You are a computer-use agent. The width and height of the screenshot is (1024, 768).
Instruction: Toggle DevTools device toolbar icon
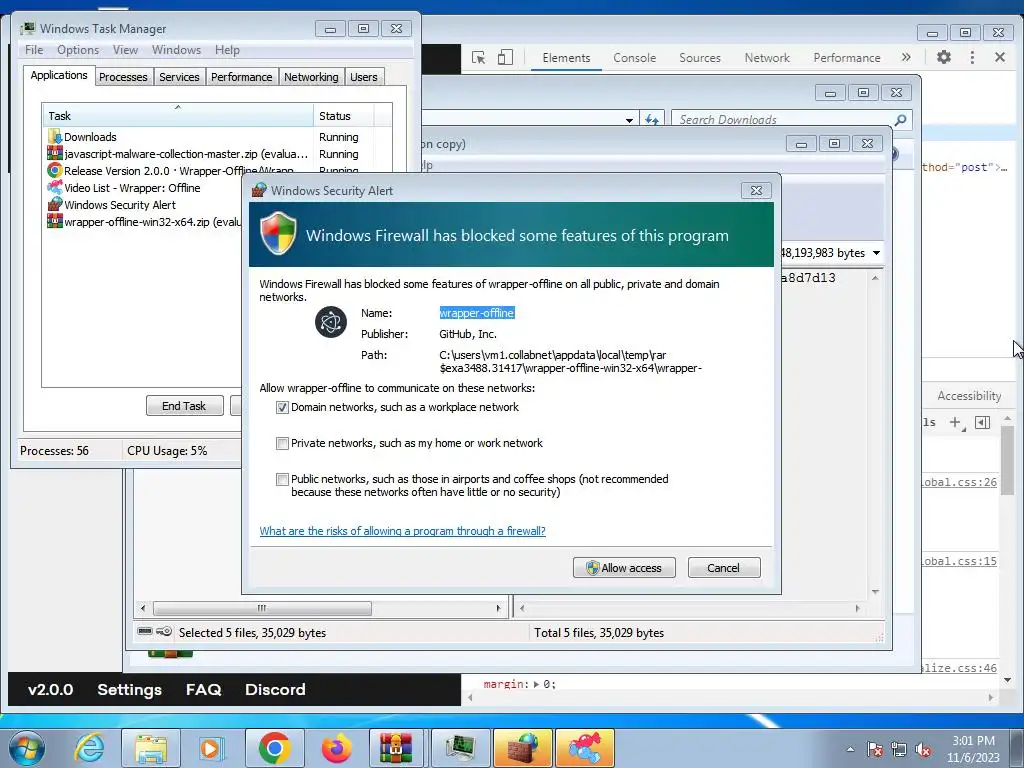click(505, 57)
